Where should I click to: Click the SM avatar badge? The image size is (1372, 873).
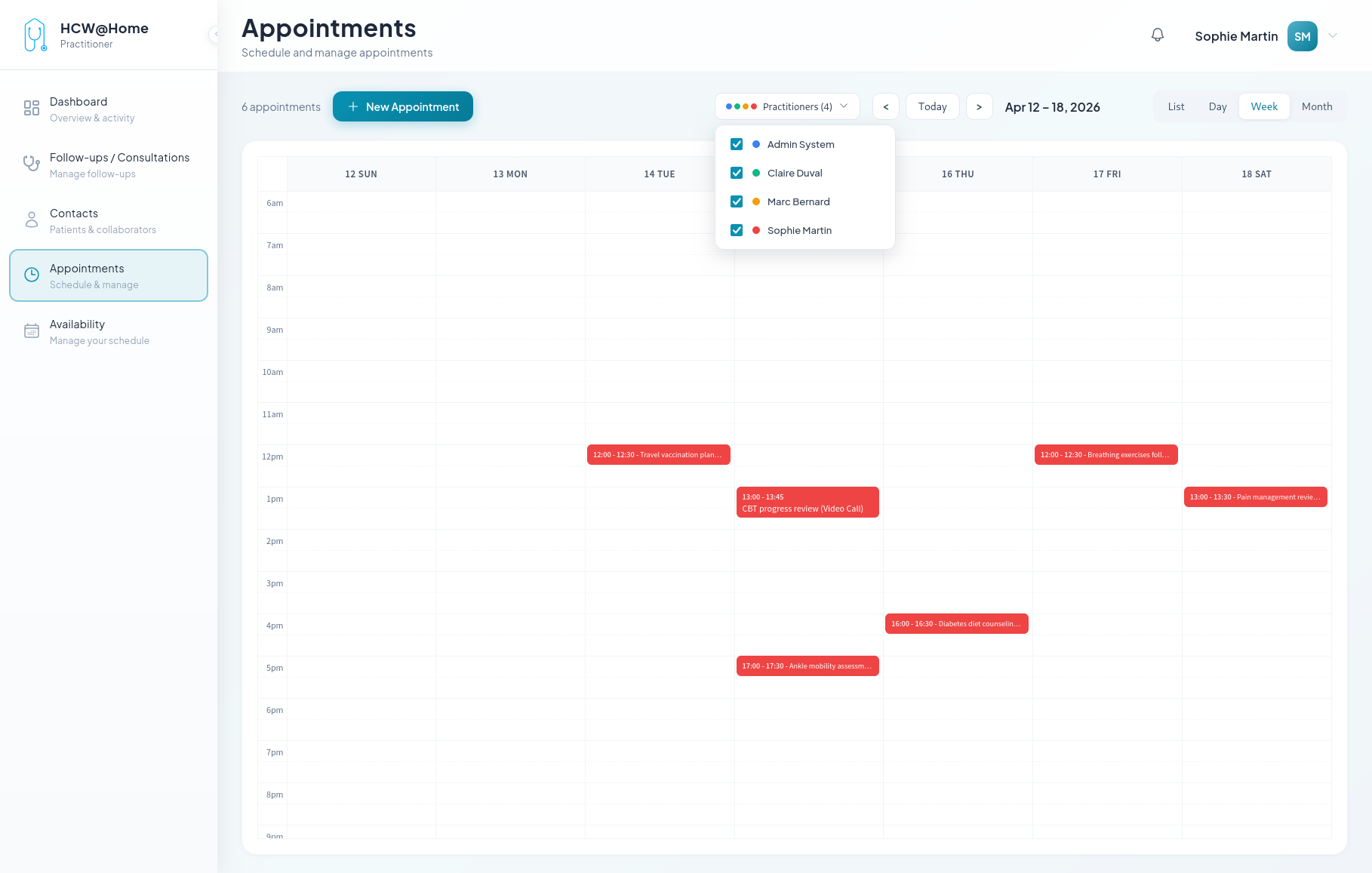tap(1302, 35)
